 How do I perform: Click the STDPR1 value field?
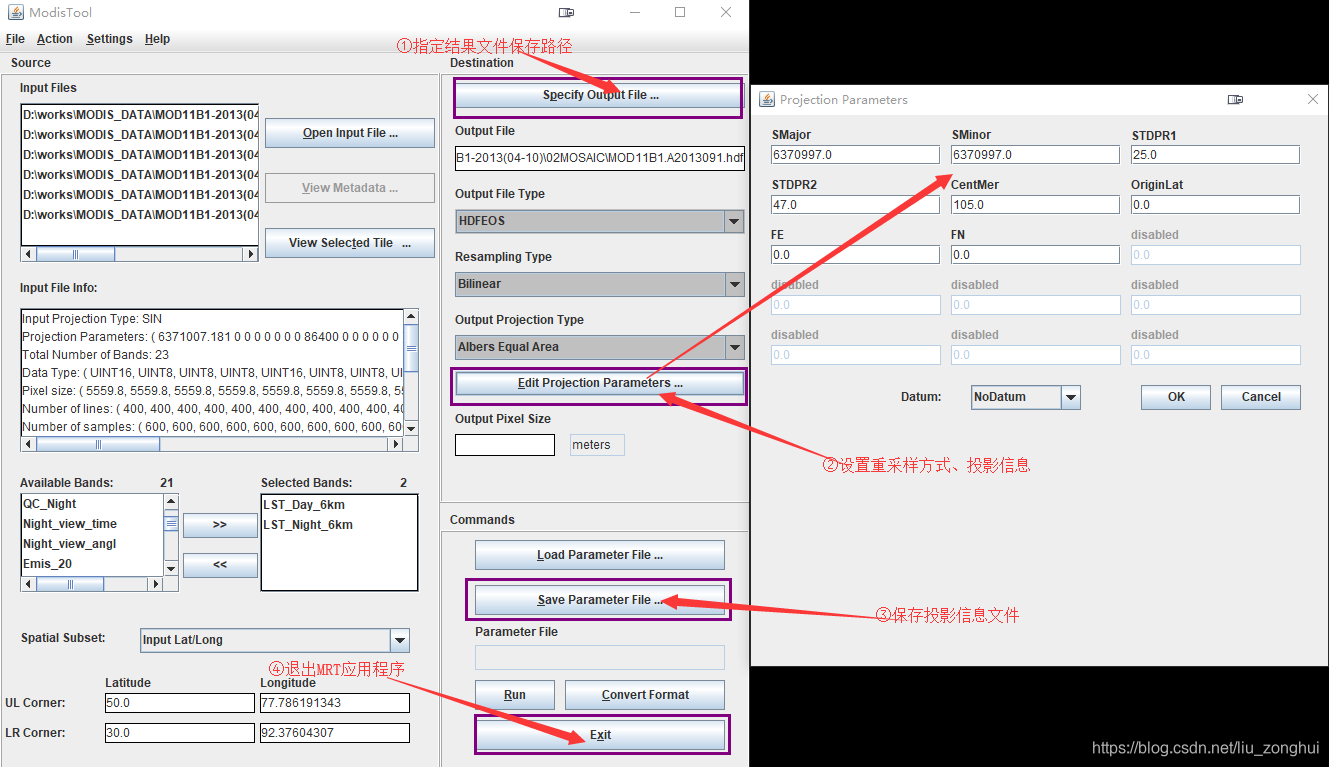coord(1216,155)
